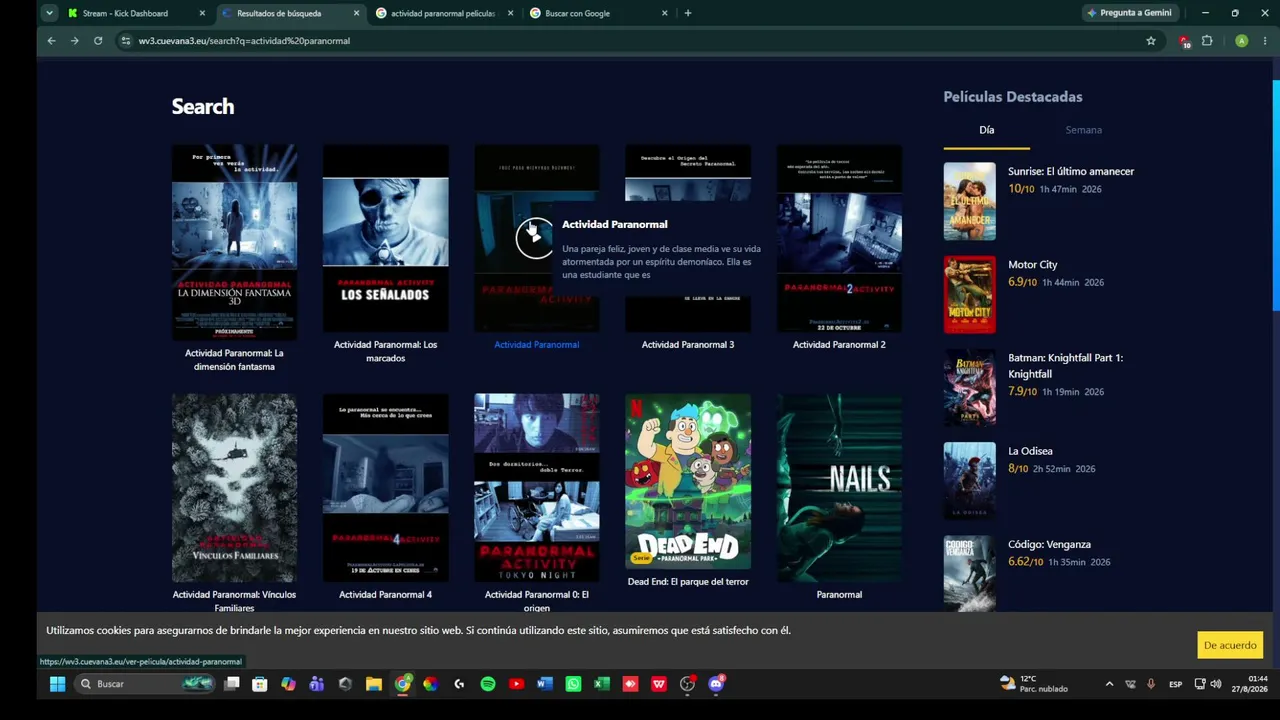This screenshot has width=1280, height=720.
Task: Launch Microsoft Excel from the taskbar
Action: point(602,684)
